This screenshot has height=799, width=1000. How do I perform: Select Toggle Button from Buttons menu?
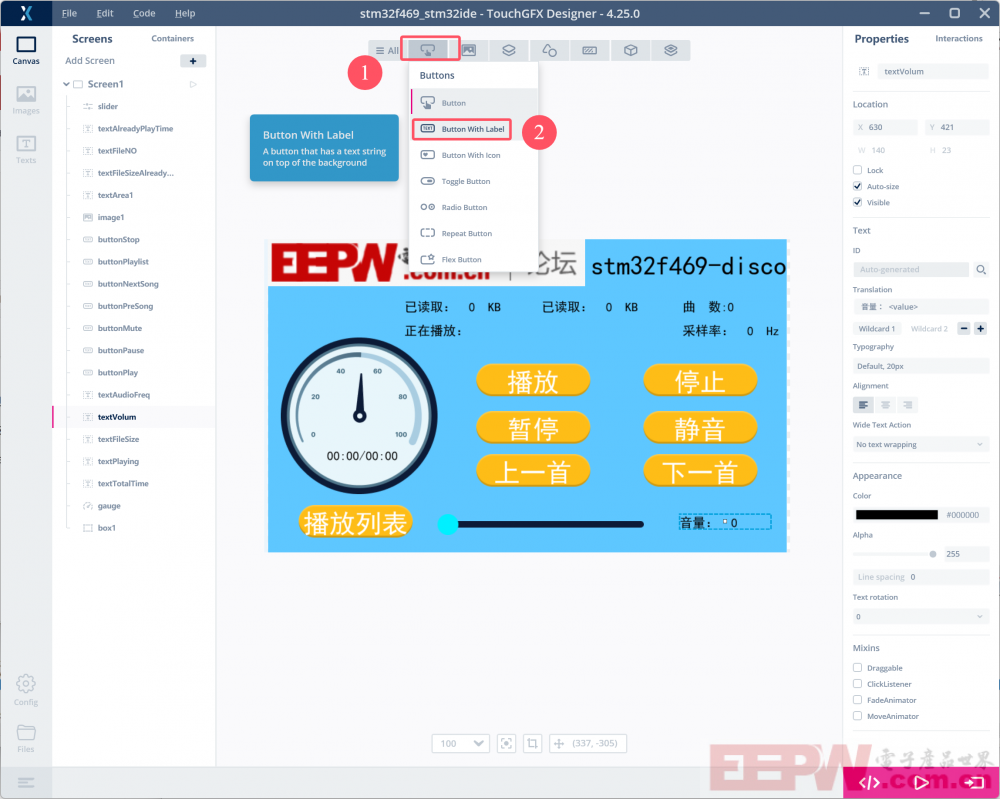click(474, 181)
